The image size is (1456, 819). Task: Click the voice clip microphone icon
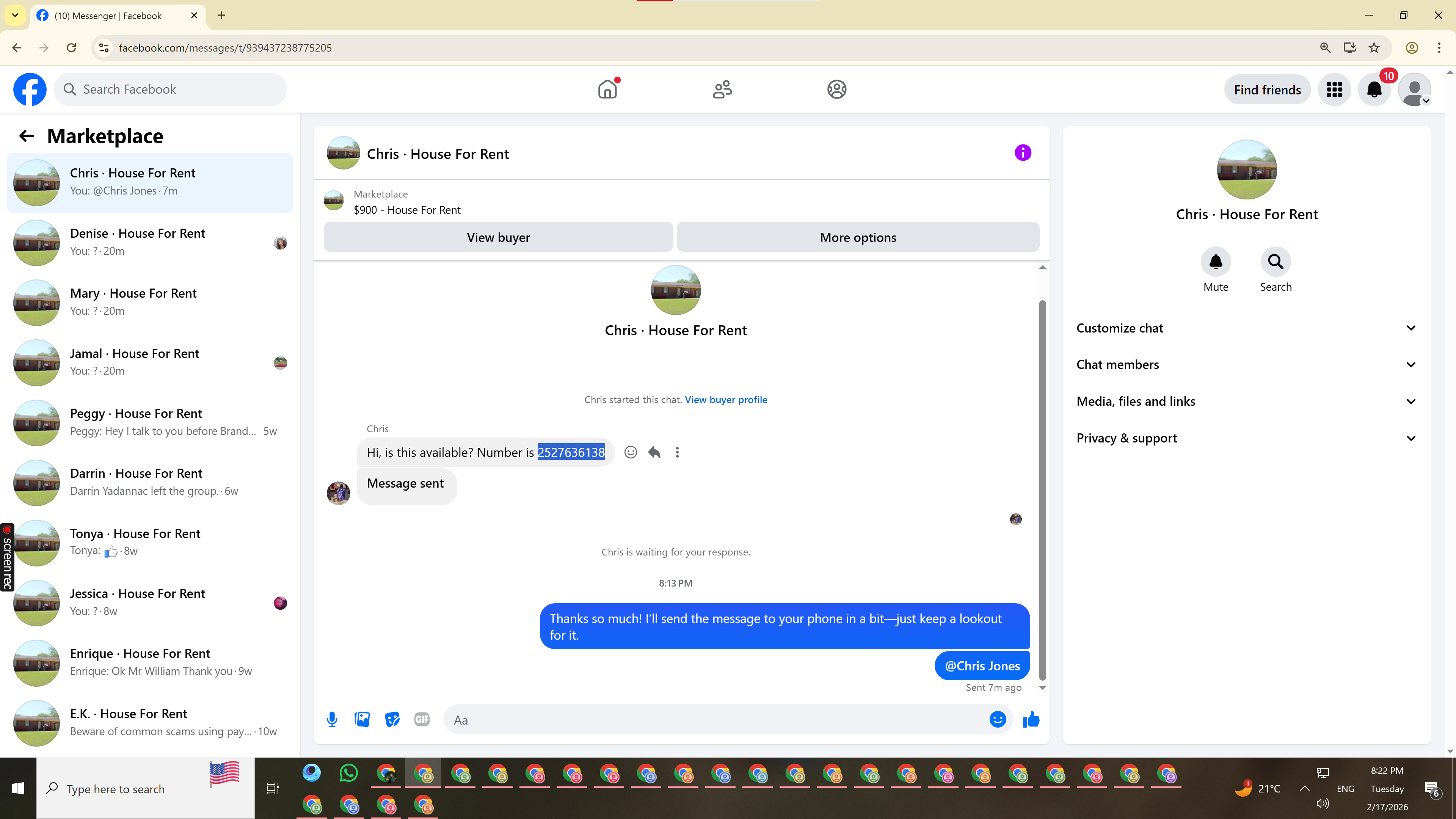tap(333, 719)
